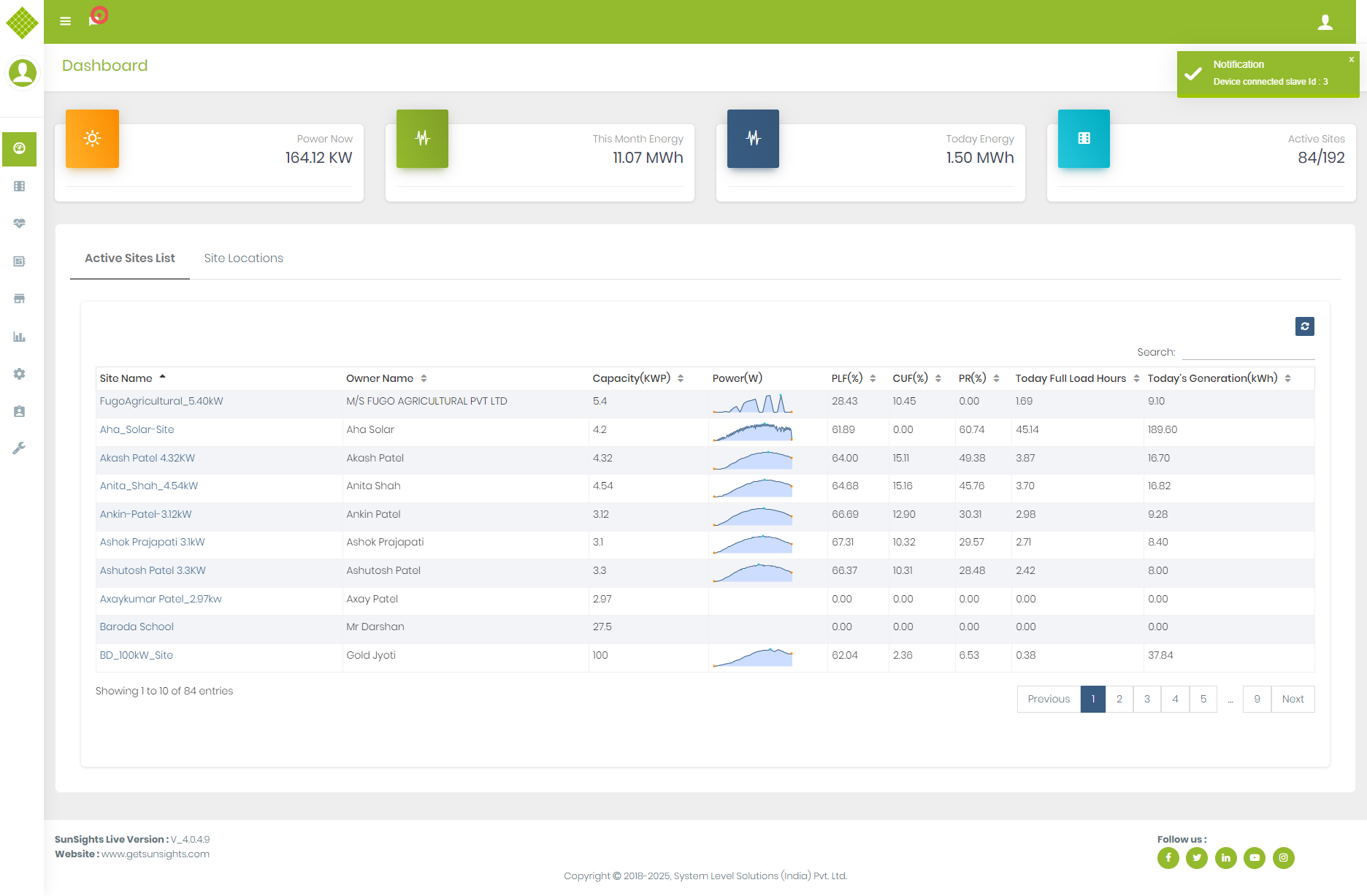The height and width of the screenshot is (896, 1367).
Task: Switch to Site Locations tab
Action: (x=243, y=259)
